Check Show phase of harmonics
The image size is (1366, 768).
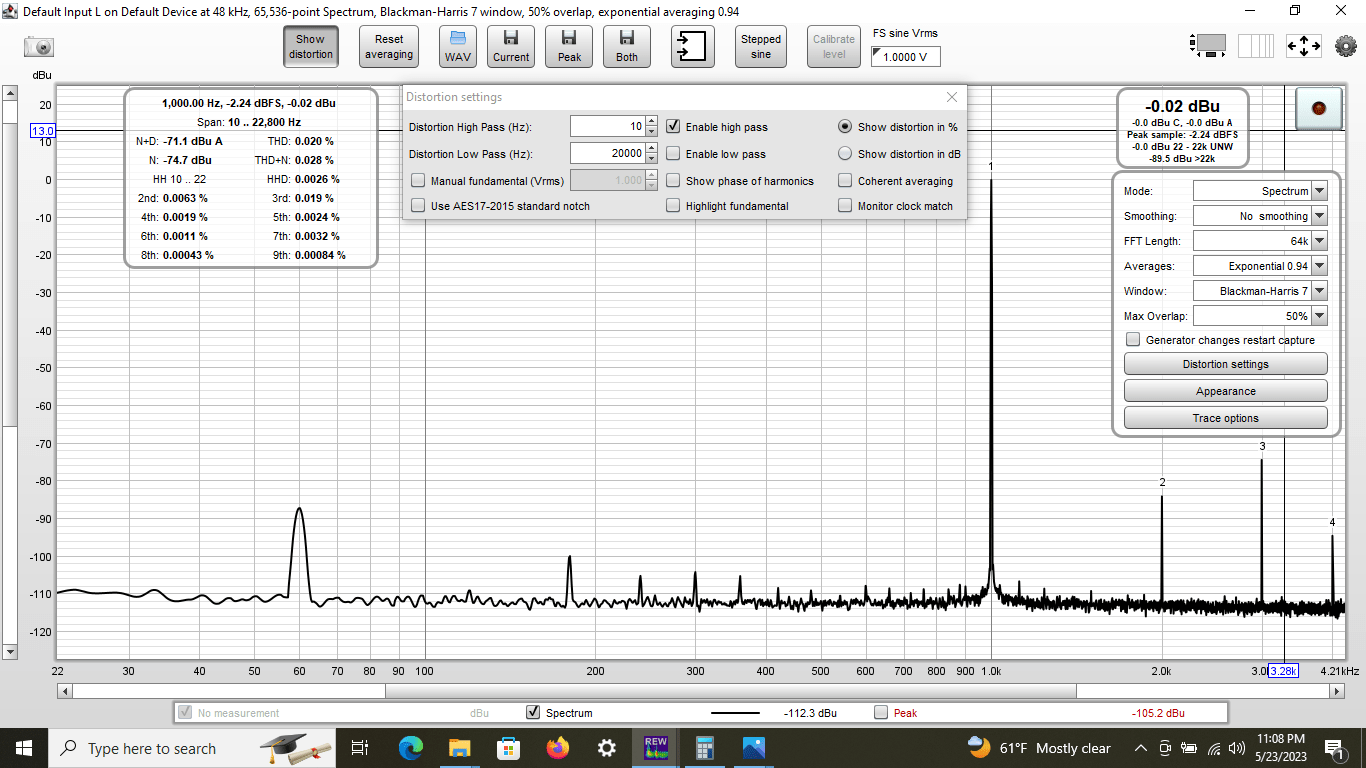[x=673, y=181]
